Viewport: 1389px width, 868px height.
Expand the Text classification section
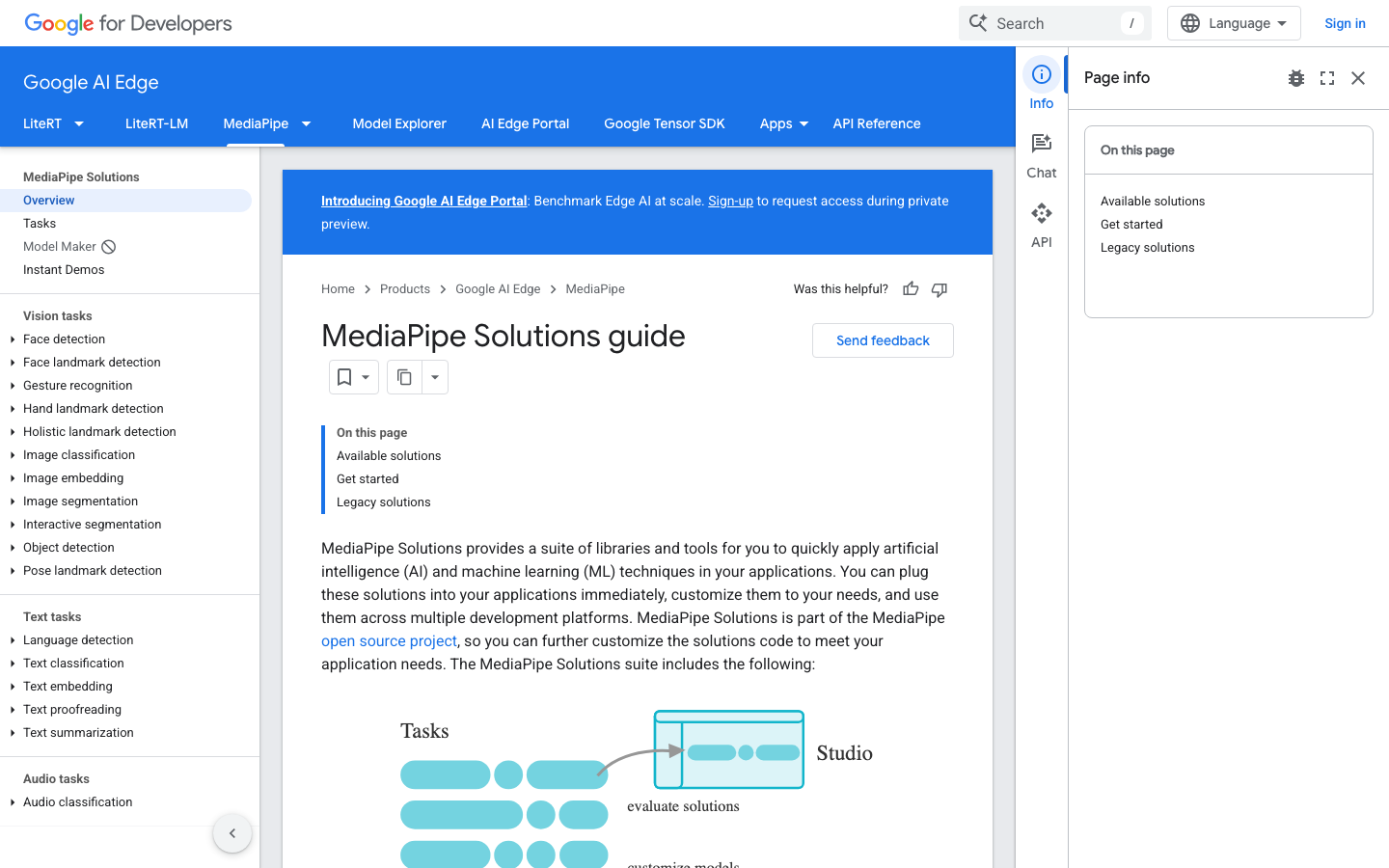tap(13, 664)
